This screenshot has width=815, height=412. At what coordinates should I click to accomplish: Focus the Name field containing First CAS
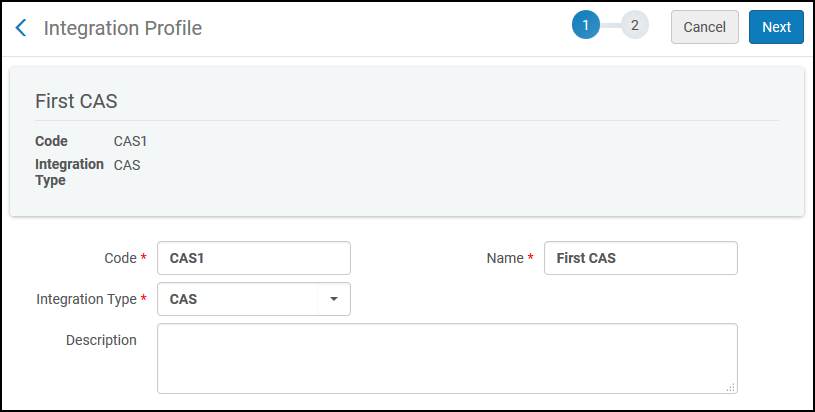tap(640, 258)
